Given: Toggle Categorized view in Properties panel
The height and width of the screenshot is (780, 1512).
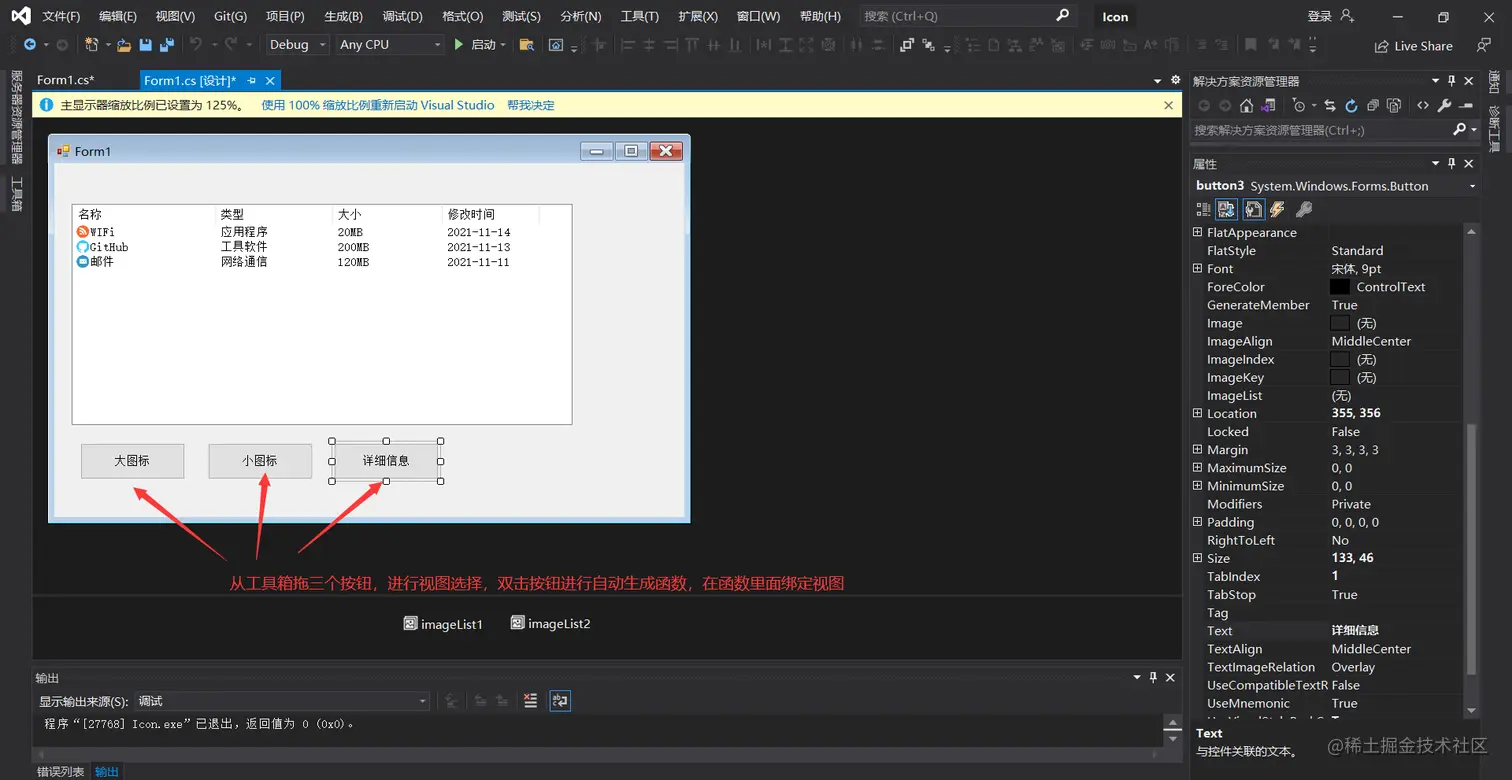Looking at the screenshot, I should (1203, 209).
